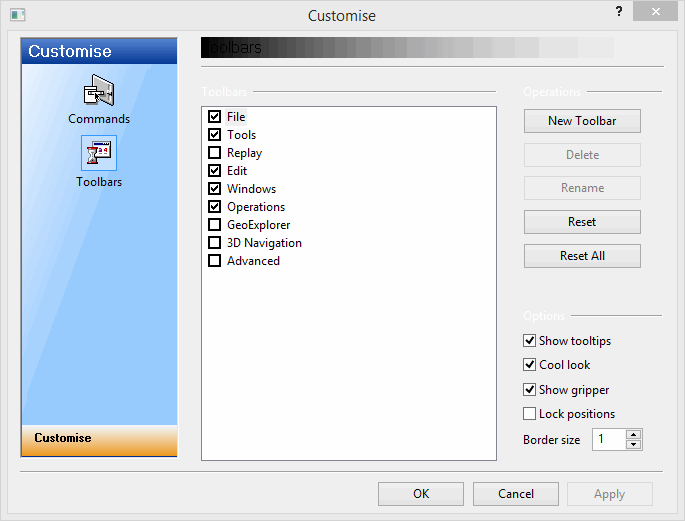Select the Customise group bar at sidebar bottom
This screenshot has width=685, height=521.
pos(99,440)
